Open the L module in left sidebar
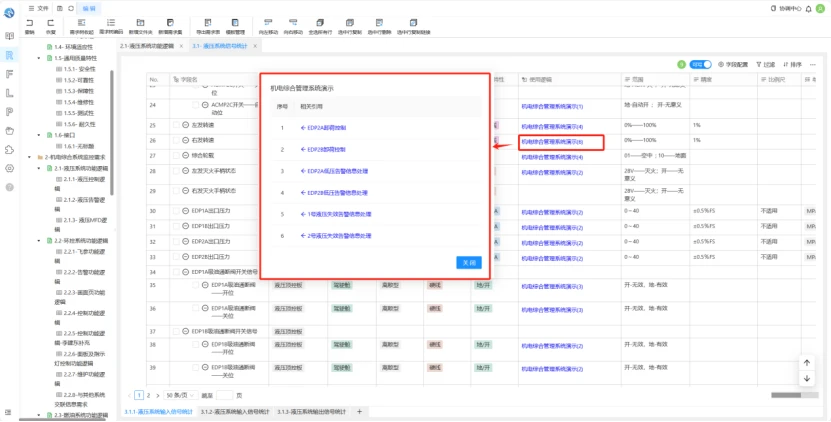 click(10, 93)
